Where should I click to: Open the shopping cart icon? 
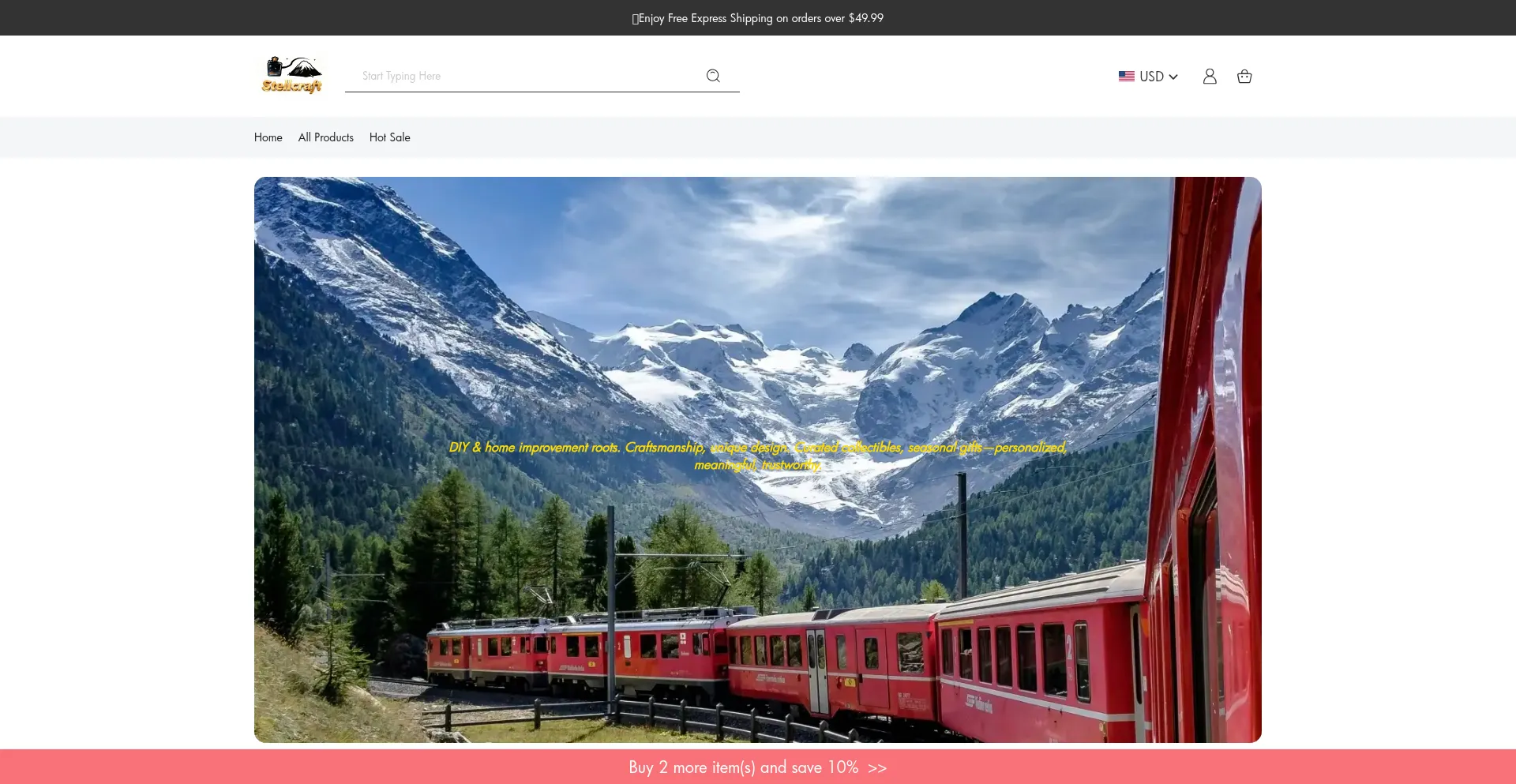[1244, 77]
